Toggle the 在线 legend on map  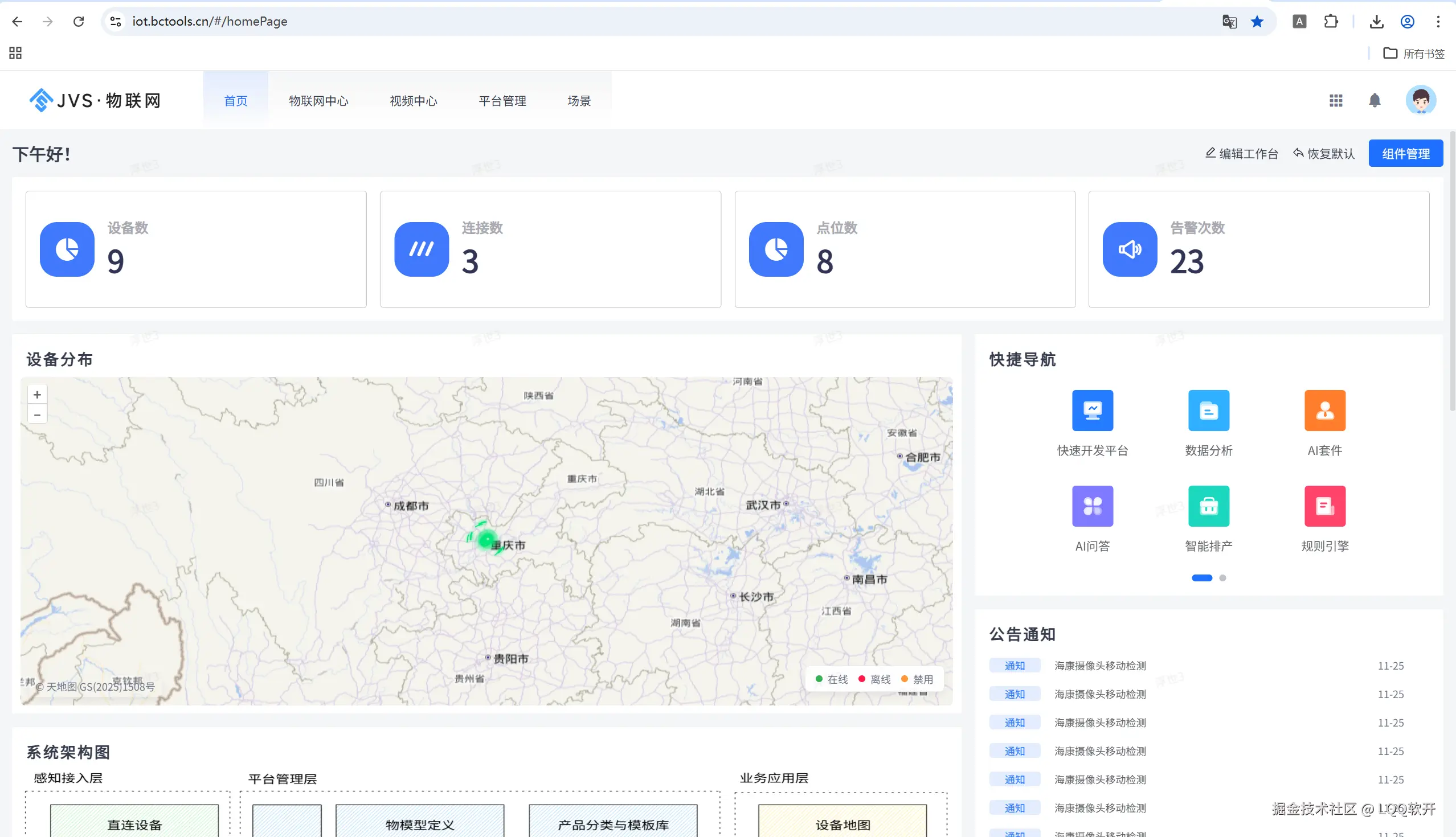click(x=831, y=679)
